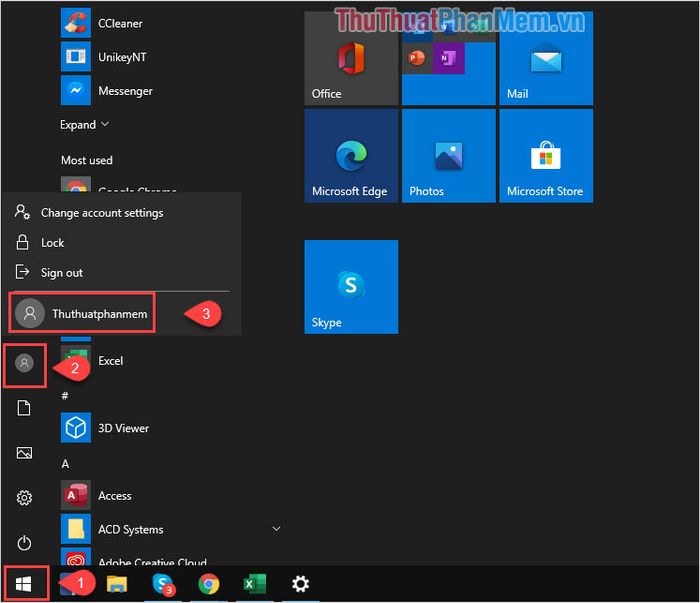Click the # letter heading

point(65,395)
